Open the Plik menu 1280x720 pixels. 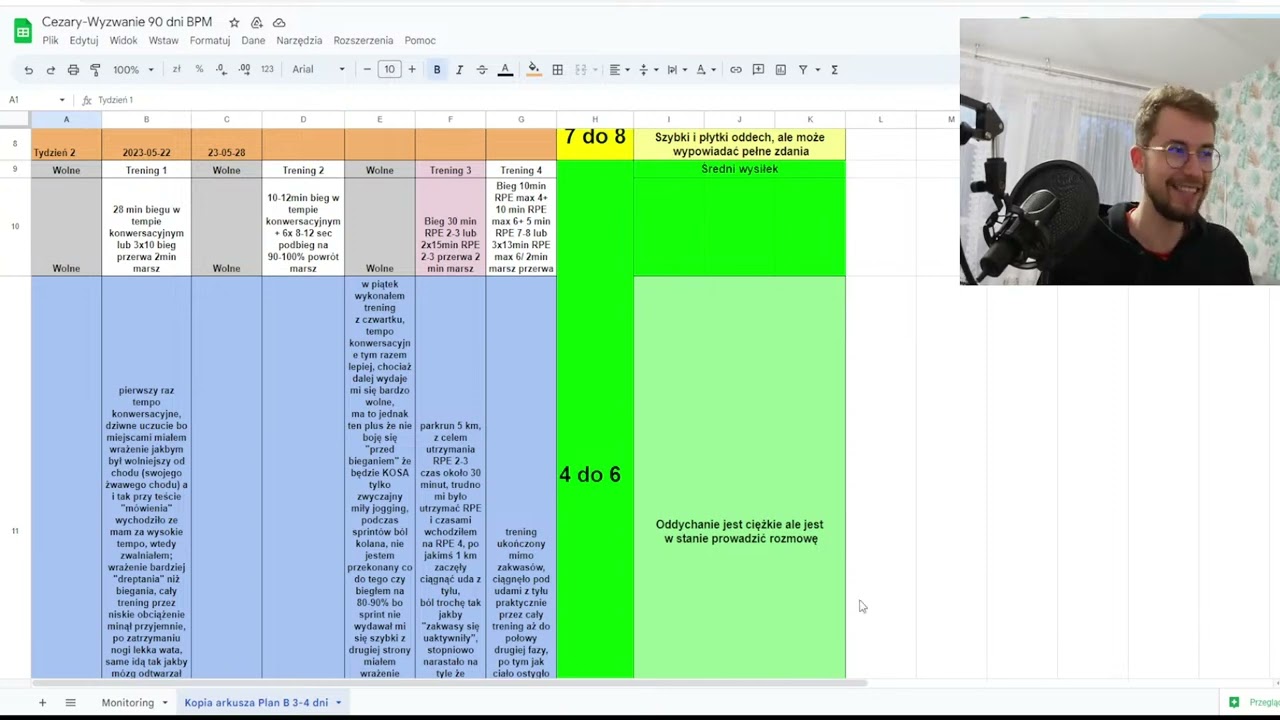point(50,41)
